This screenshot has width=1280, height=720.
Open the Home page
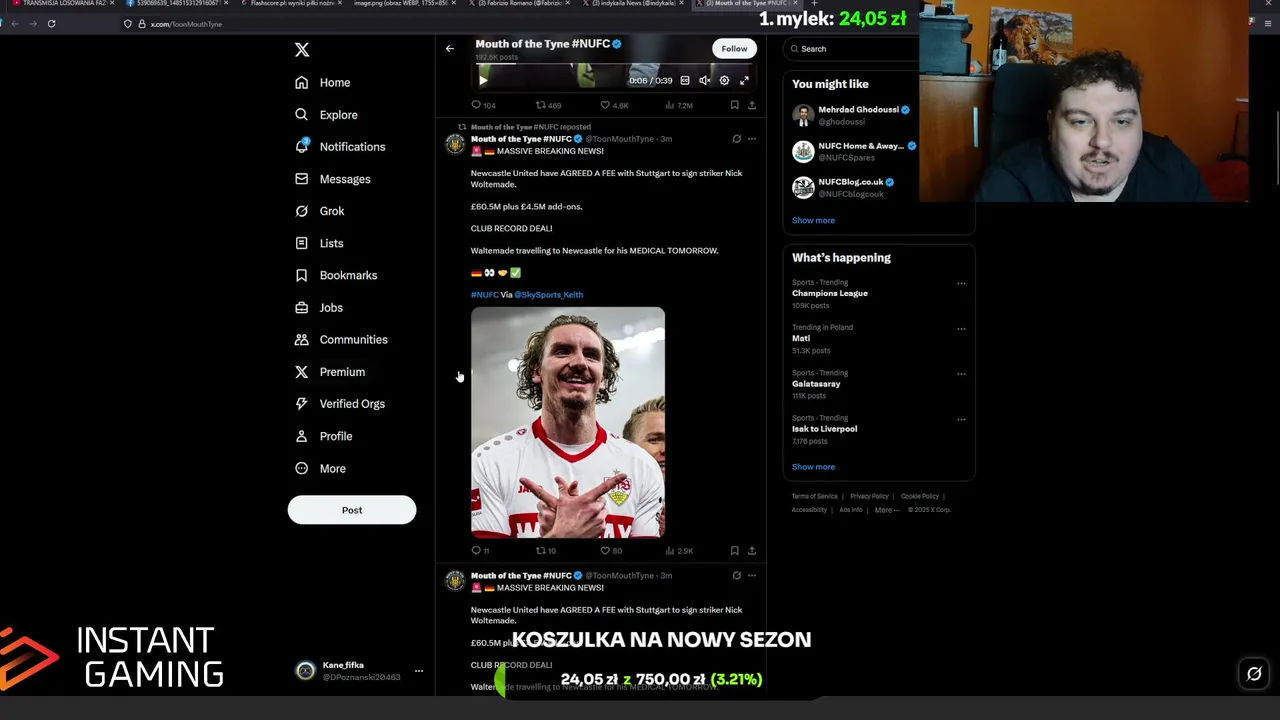point(322,83)
